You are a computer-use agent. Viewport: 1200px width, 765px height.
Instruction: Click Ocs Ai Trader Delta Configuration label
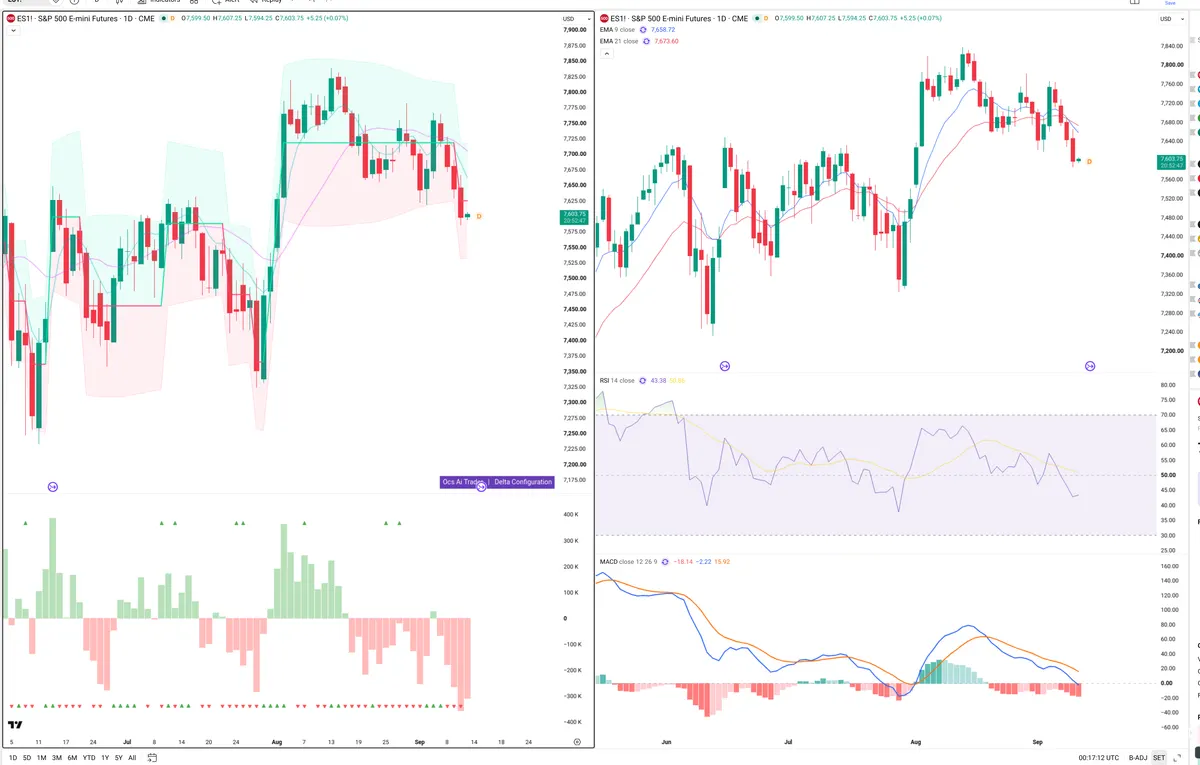click(497, 482)
